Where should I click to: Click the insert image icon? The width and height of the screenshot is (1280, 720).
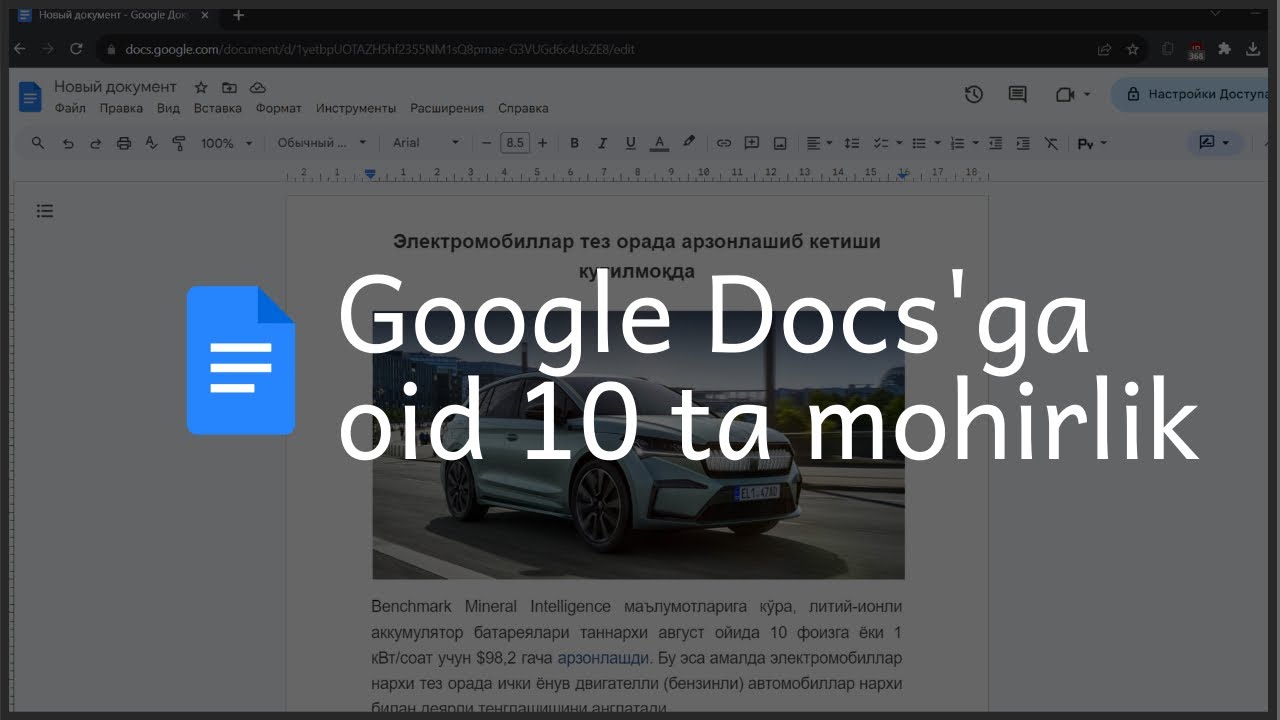coord(780,143)
